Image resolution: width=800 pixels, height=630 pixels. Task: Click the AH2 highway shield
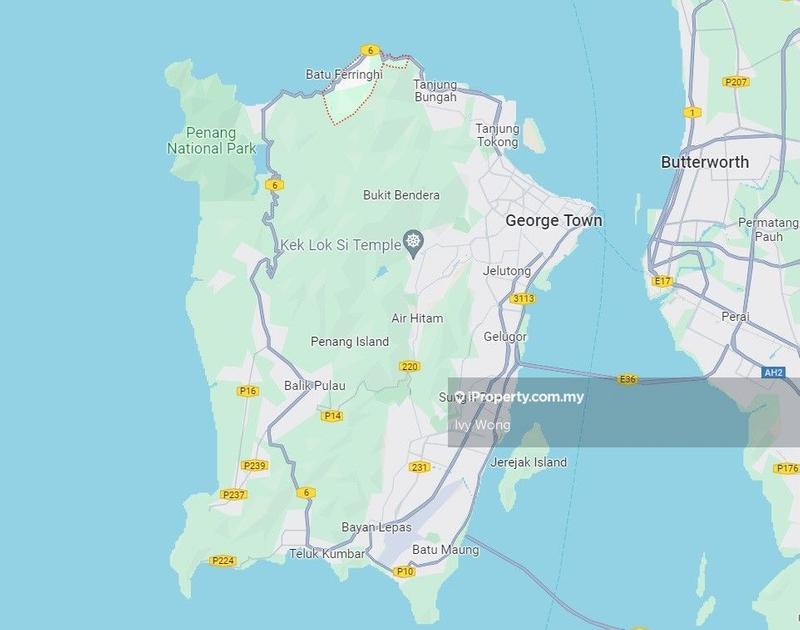coord(773,372)
